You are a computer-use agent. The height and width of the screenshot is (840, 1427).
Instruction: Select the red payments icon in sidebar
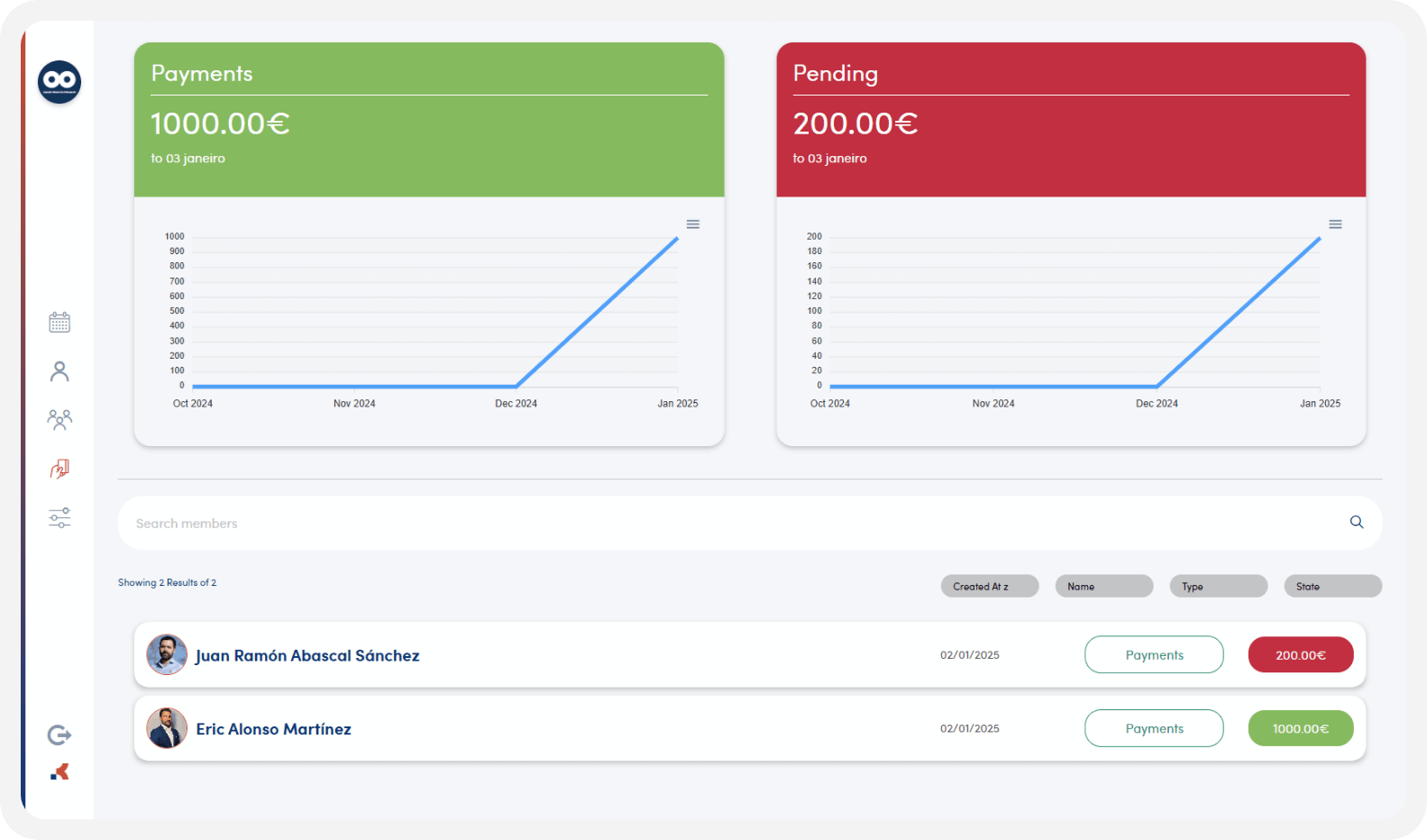59,469
